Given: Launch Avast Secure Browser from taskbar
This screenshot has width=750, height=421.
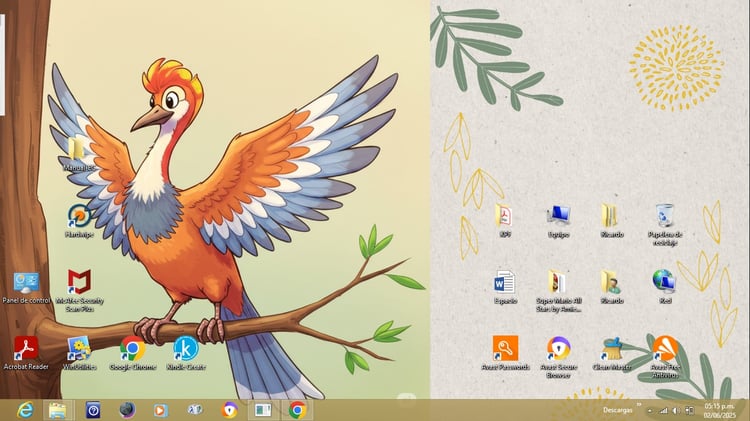Looking at the screenshot, I should coord(230,410).
